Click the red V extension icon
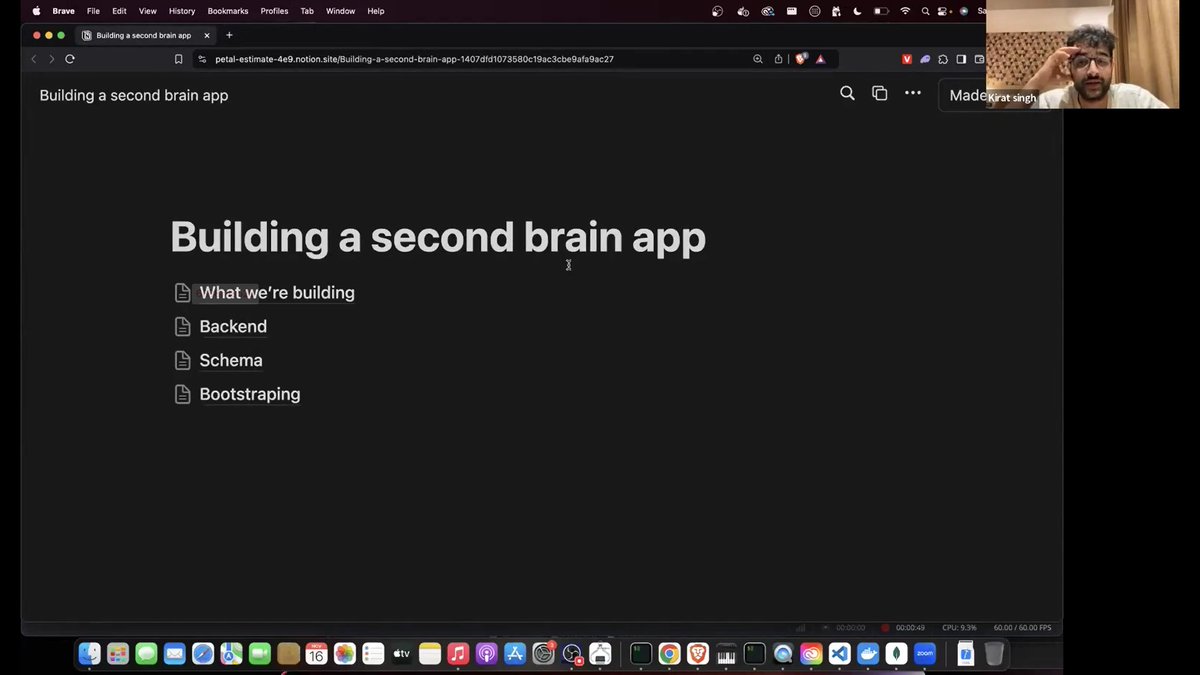 click(x=907, y=59)
